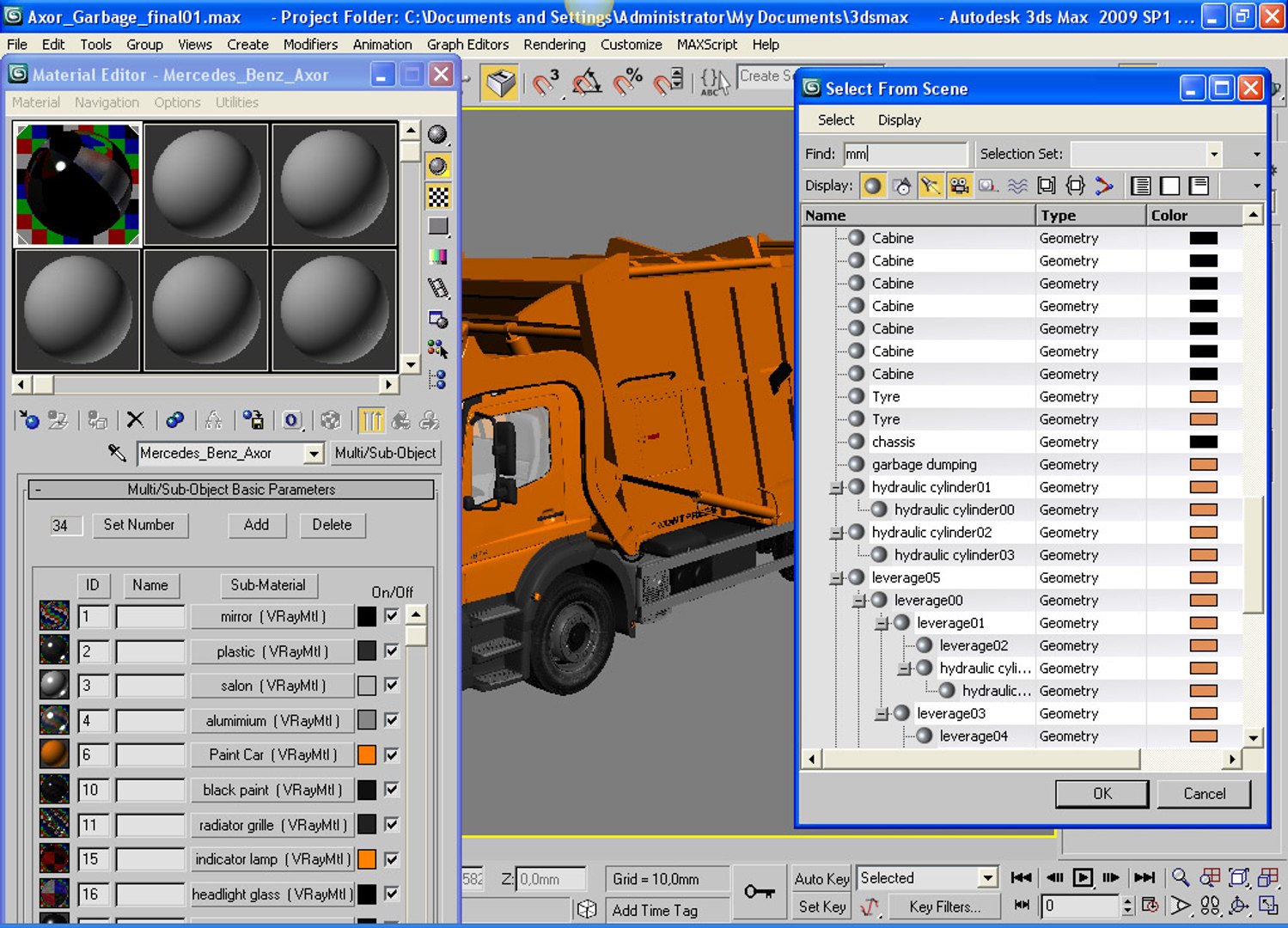The image size is (1288, 928).
Task: Open the Graph Editors menu
Action: point(467,45)
